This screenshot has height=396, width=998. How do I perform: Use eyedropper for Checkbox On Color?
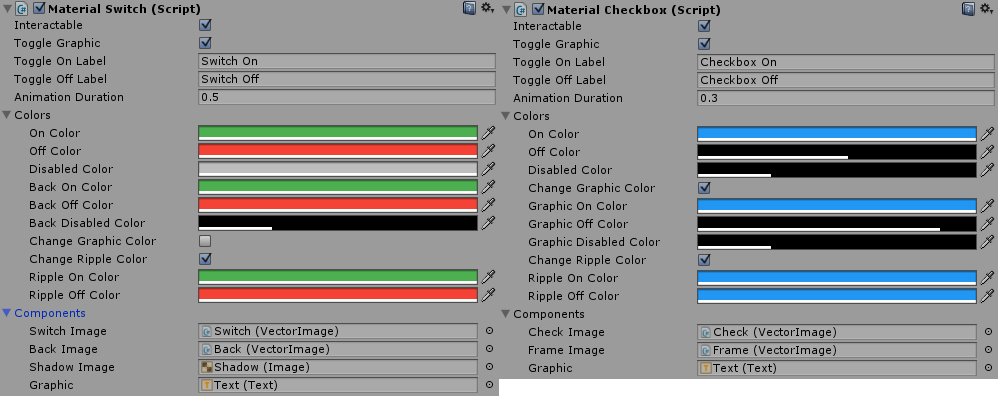click(x=987, y=134)
